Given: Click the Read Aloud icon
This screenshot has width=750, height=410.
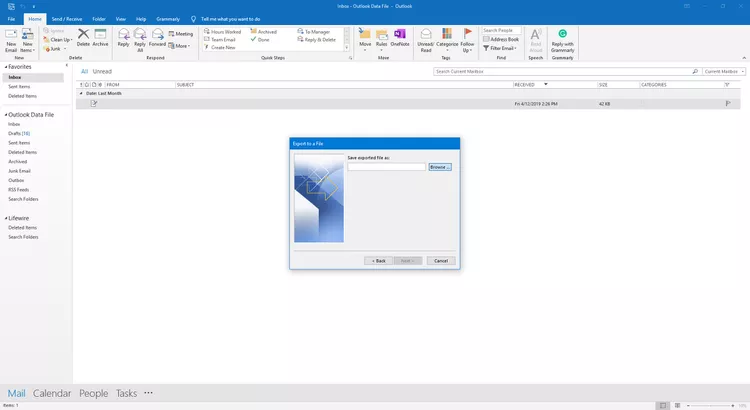Looking at the screenshot, I should coord(536,34).
